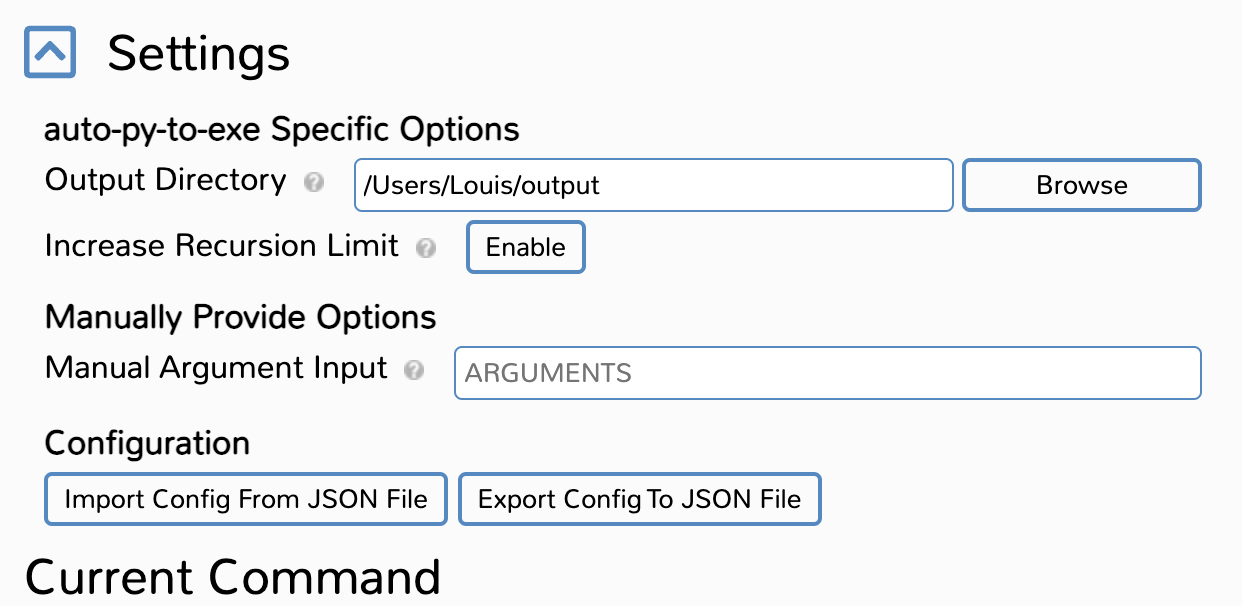The image size is (1242, 606).
Task: Click the Configuration subsection heading
Action: (147, 443)
